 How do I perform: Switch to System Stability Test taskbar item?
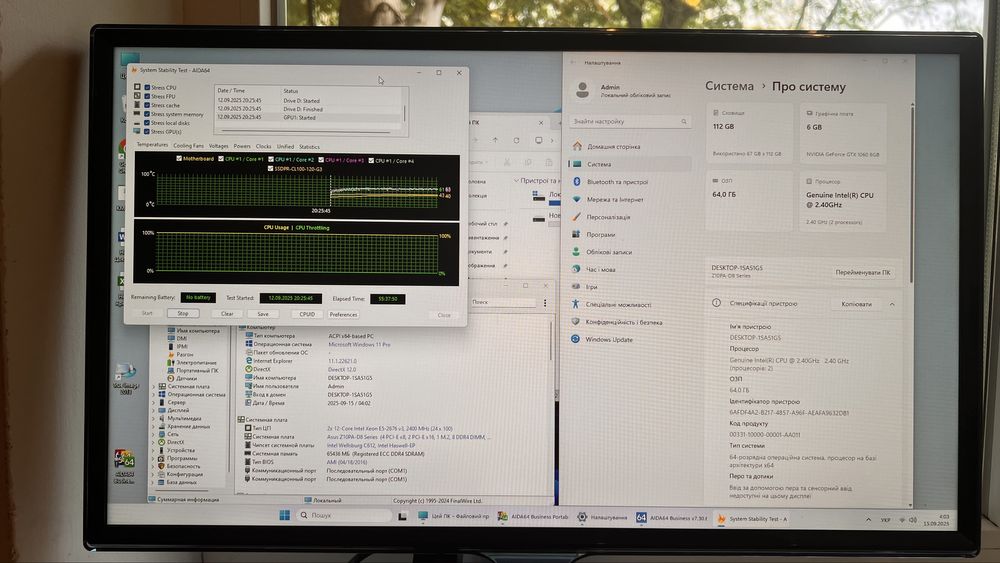pos(752,519)
